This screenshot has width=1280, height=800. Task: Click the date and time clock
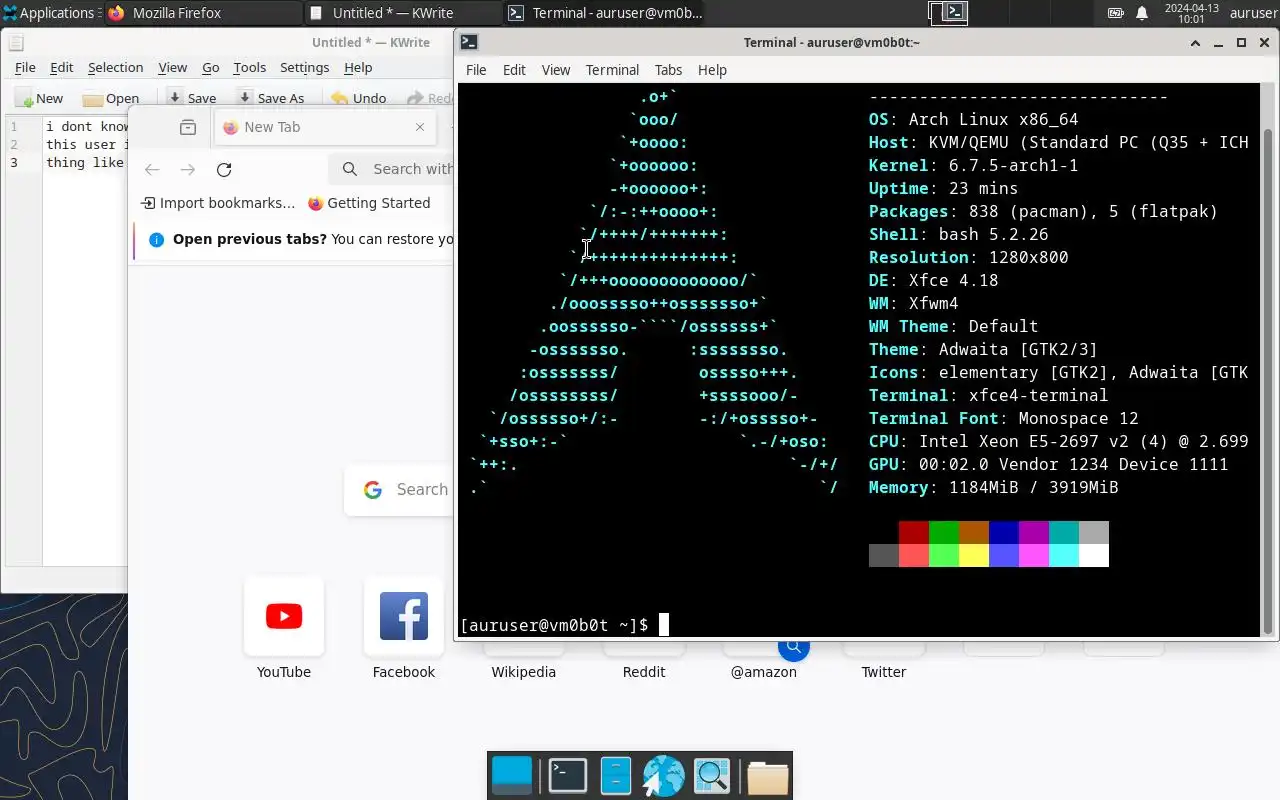point(1190,13)
